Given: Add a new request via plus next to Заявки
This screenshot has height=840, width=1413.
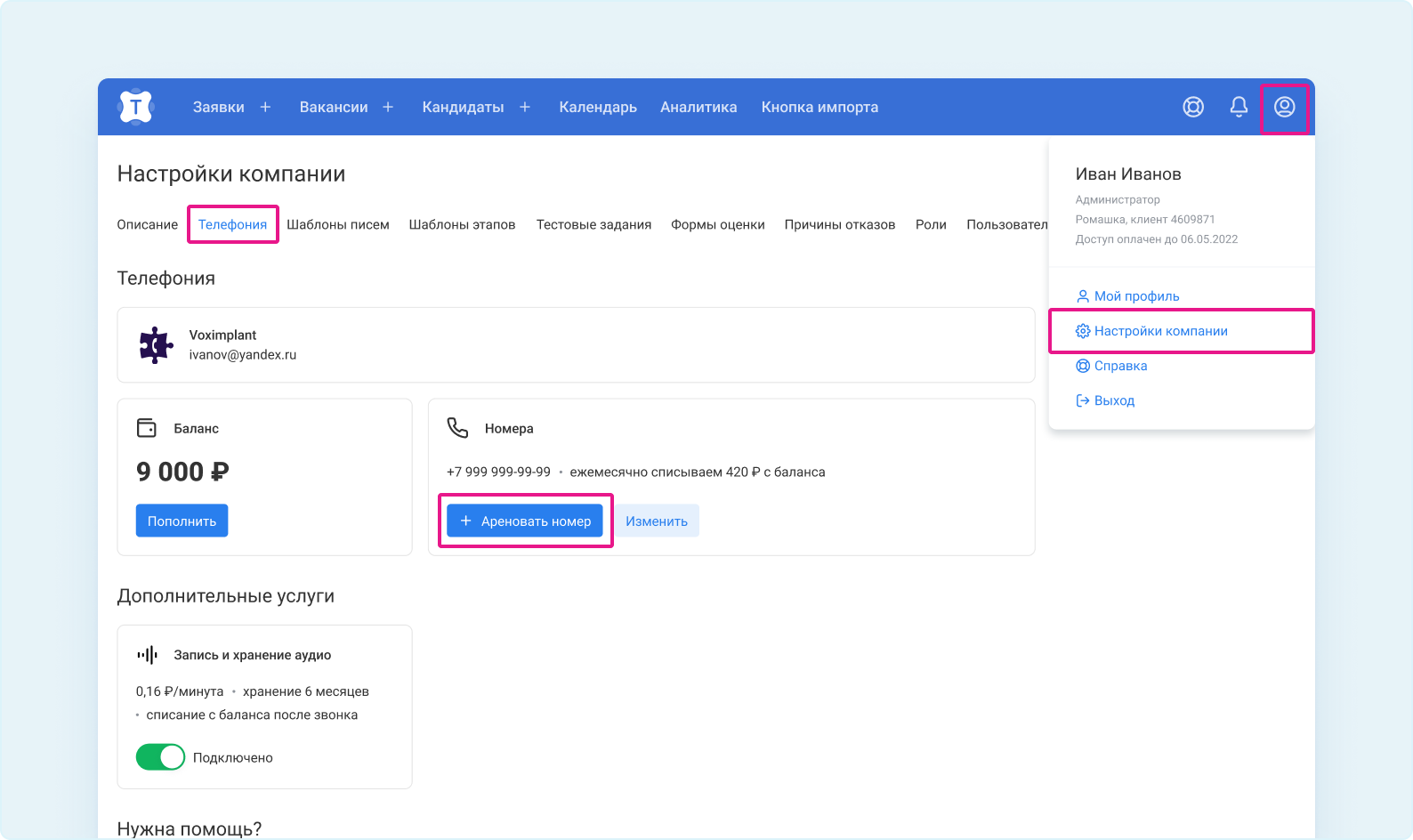Looking at the screenshot, I should 265,107.
